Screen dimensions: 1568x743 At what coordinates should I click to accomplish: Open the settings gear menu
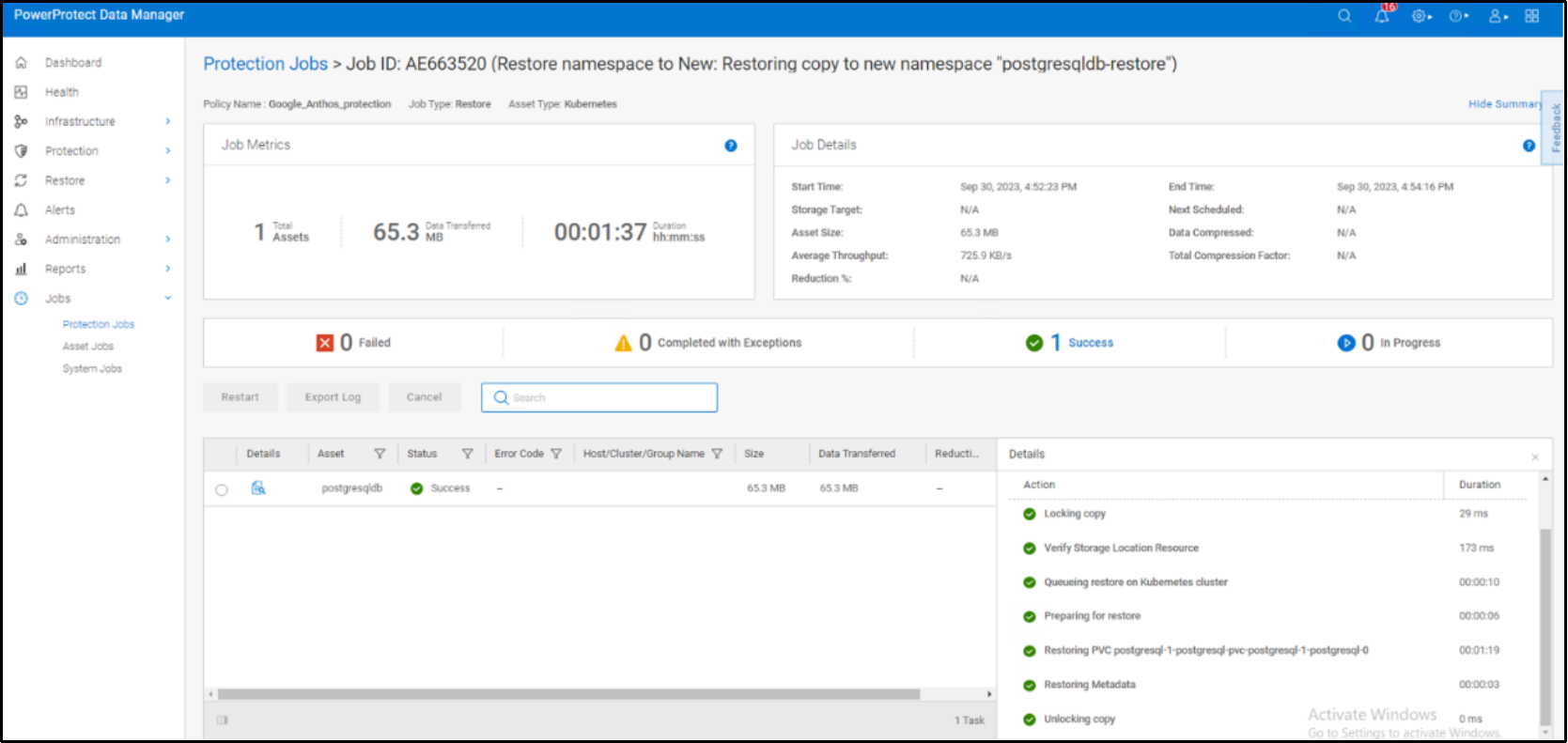(1421, 16)
